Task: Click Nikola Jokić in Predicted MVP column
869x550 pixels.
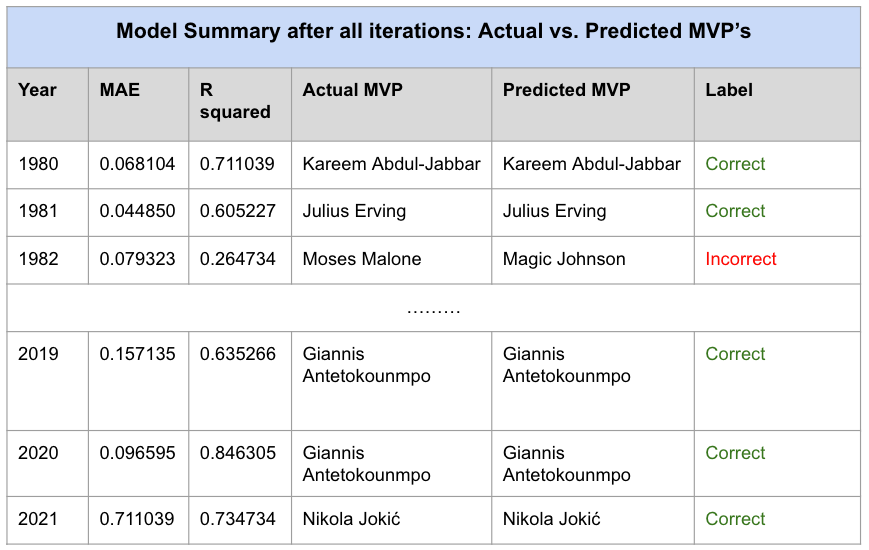Action: coord(552,519)
